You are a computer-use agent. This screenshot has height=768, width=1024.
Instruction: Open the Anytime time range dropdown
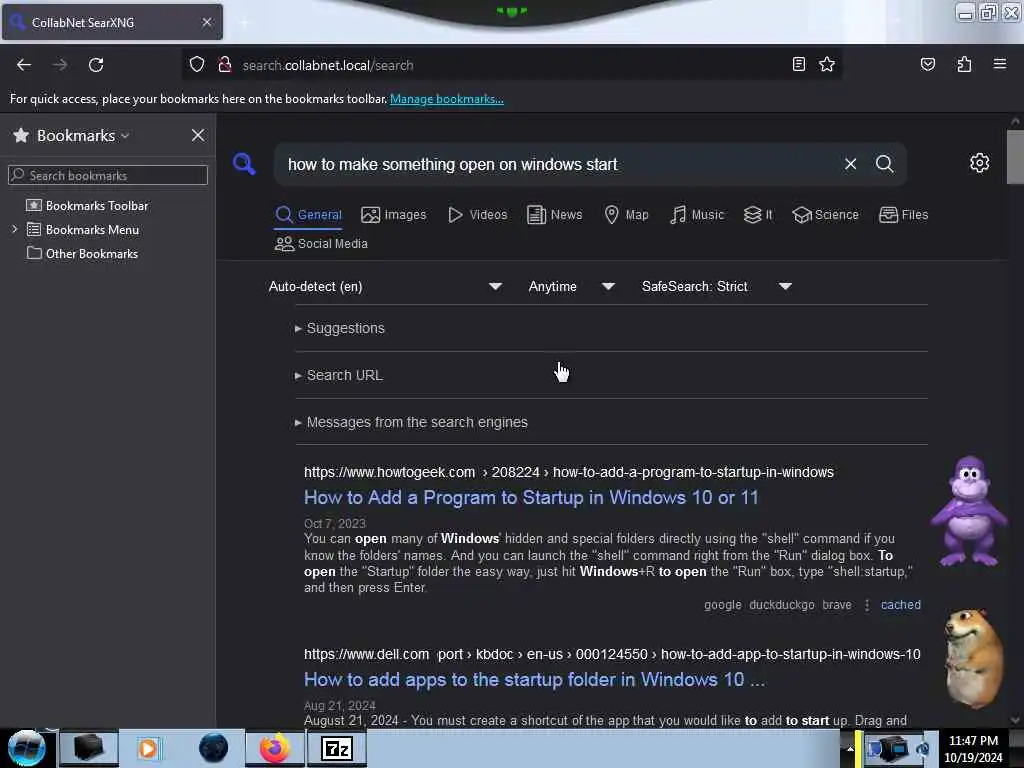[571, 286]
